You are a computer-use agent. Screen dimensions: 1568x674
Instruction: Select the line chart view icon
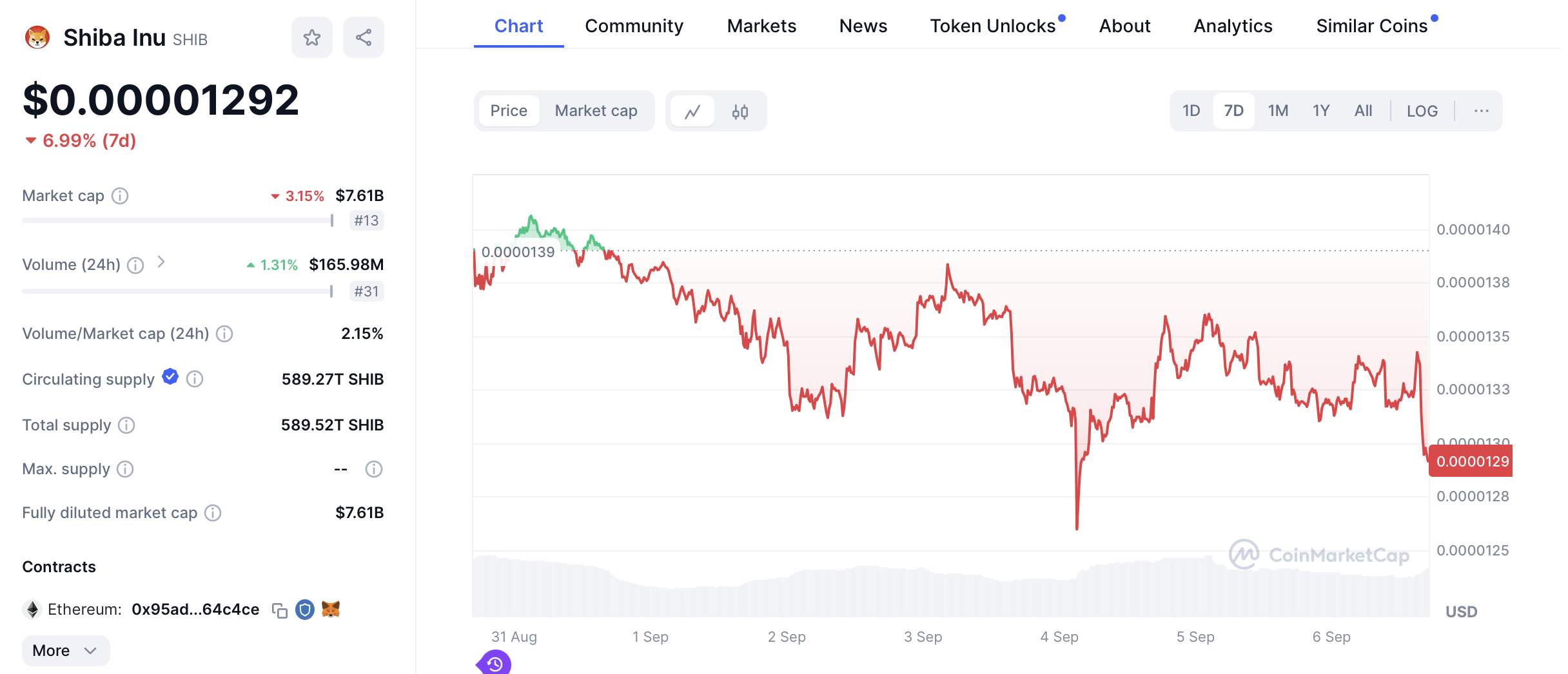click(x=692, y=111)
